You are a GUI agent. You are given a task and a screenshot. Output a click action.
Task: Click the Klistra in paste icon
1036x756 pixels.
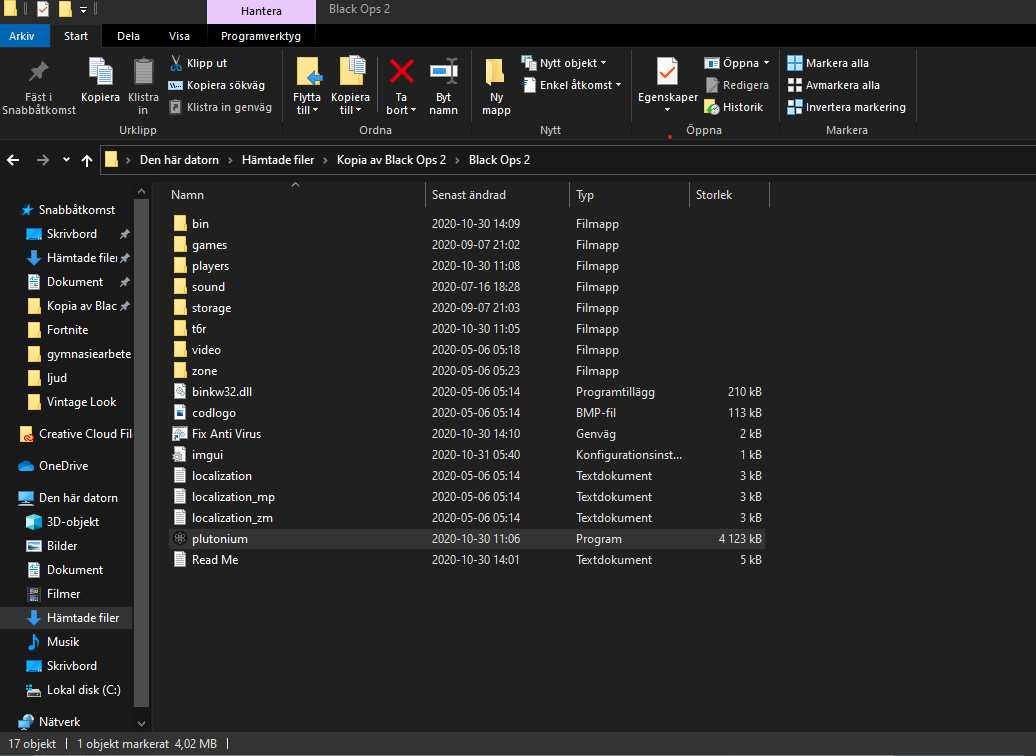(x=143, y=86)
